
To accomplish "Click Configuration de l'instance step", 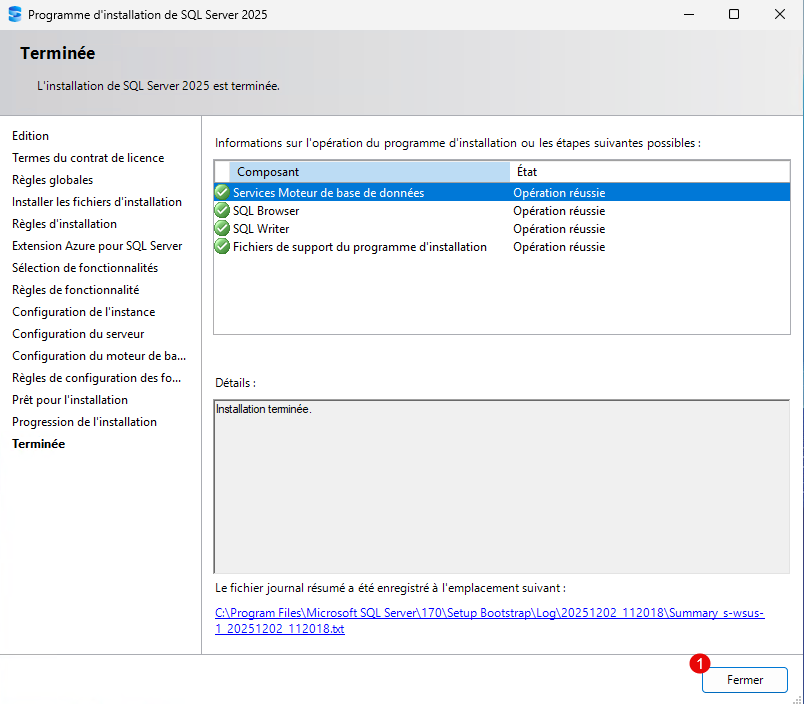I will pyautogui.click(x=83, y=312).
